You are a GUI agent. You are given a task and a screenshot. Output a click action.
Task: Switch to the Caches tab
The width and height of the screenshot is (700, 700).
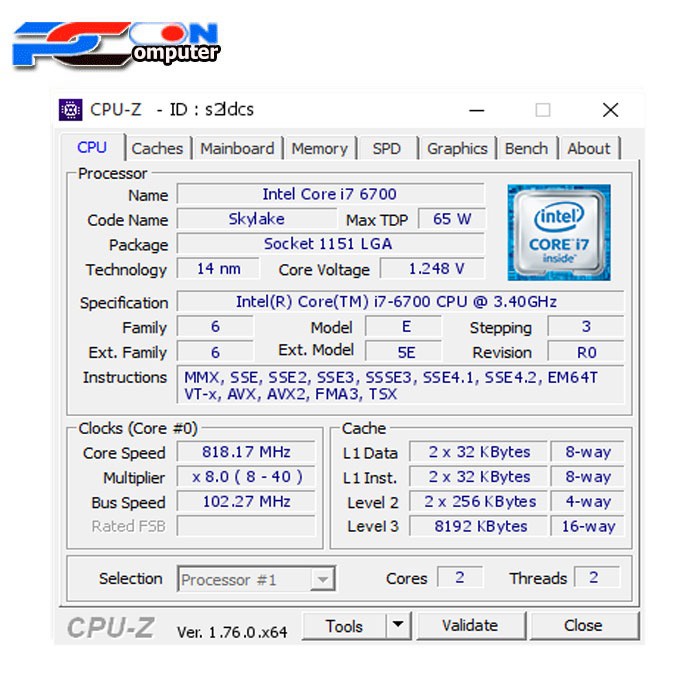coord(157,148)
